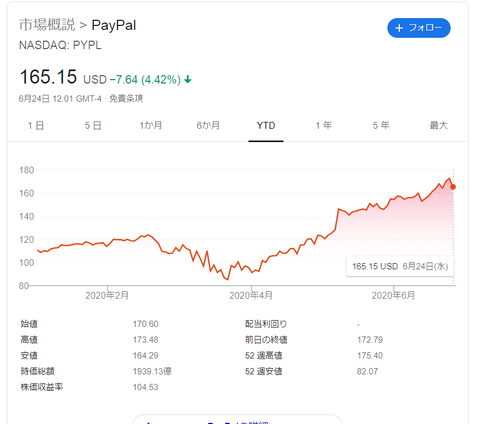This screenshot has height=424, width=480.
Task: Click the 株価収益率 value 104.53
Action: (145, 387)
